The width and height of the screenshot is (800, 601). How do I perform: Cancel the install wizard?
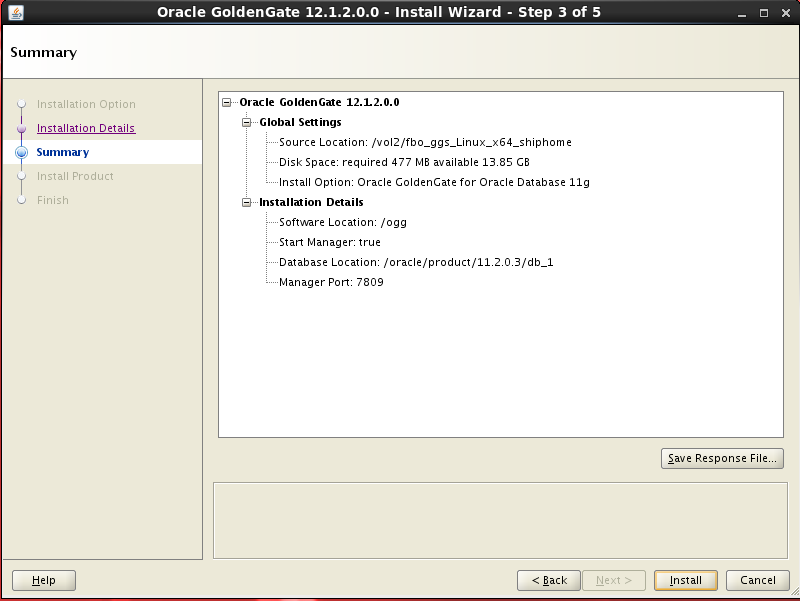pyautogui.click(x=758, y=580)
